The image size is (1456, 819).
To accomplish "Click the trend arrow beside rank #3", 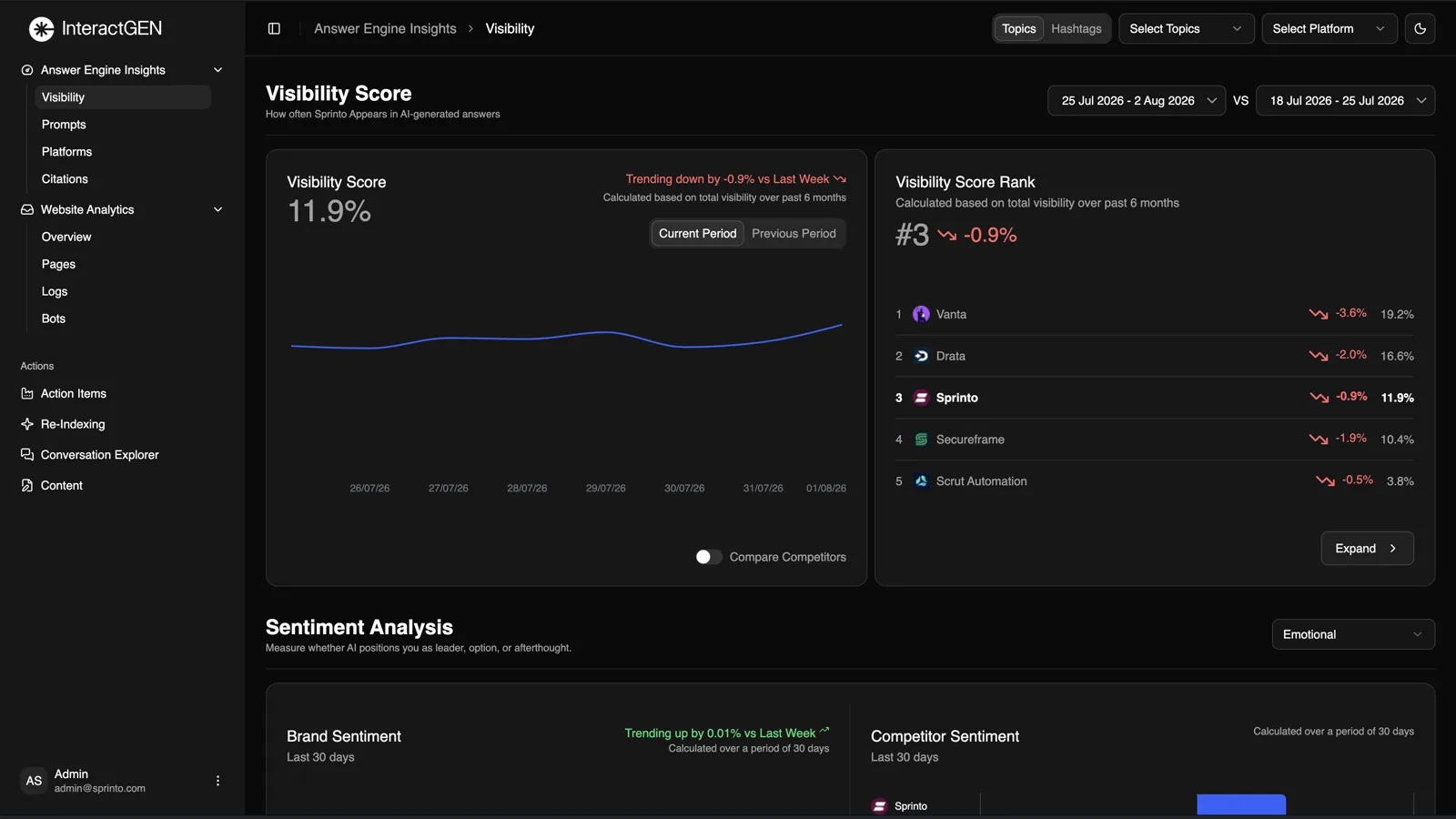I will (x=947, y=236).
